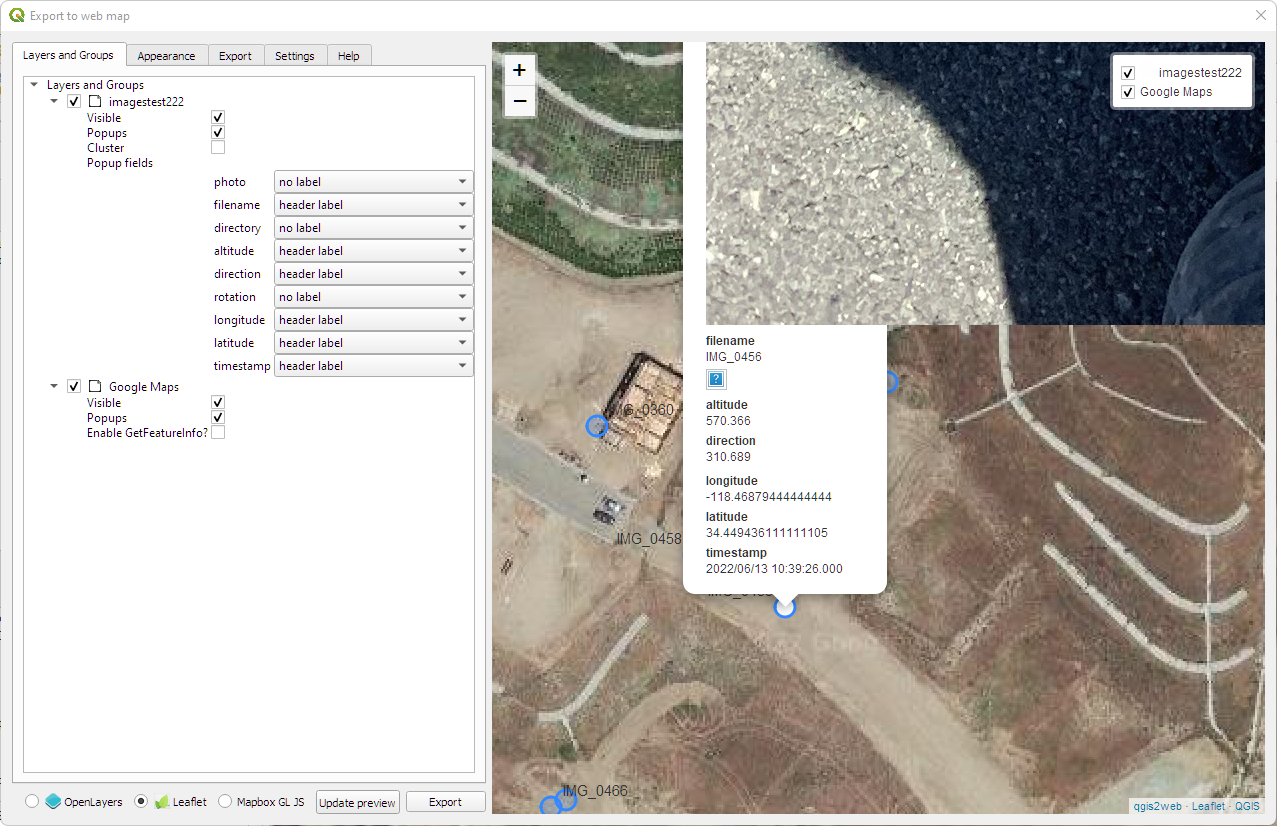The image size is (1277, 826).
Task: Click the blue marker beside IMG_0360
Action: (x=597, y=426)
